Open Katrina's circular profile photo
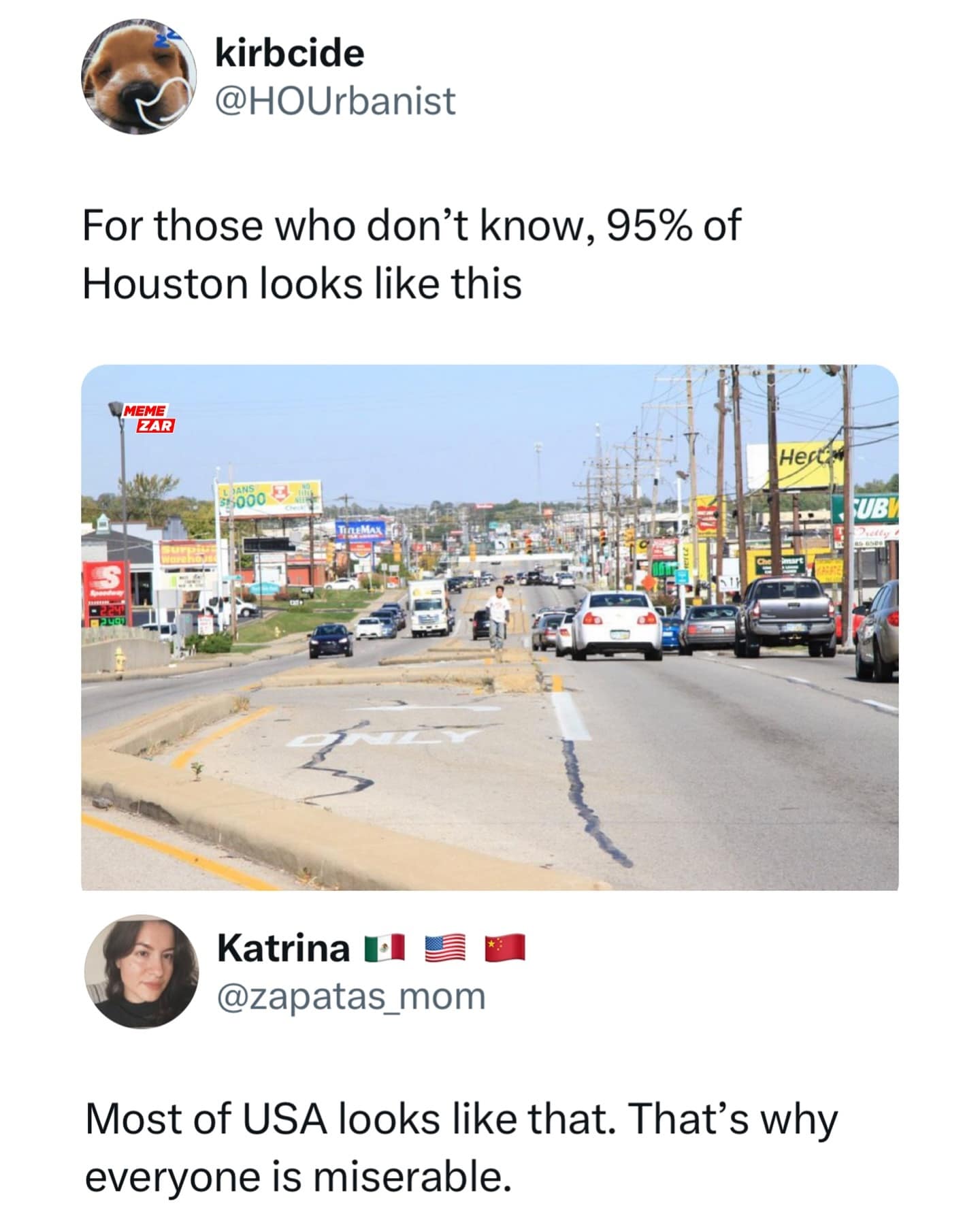Image resolution: width=980 pixels, height=1225 pixels. [x=142, y=971]
